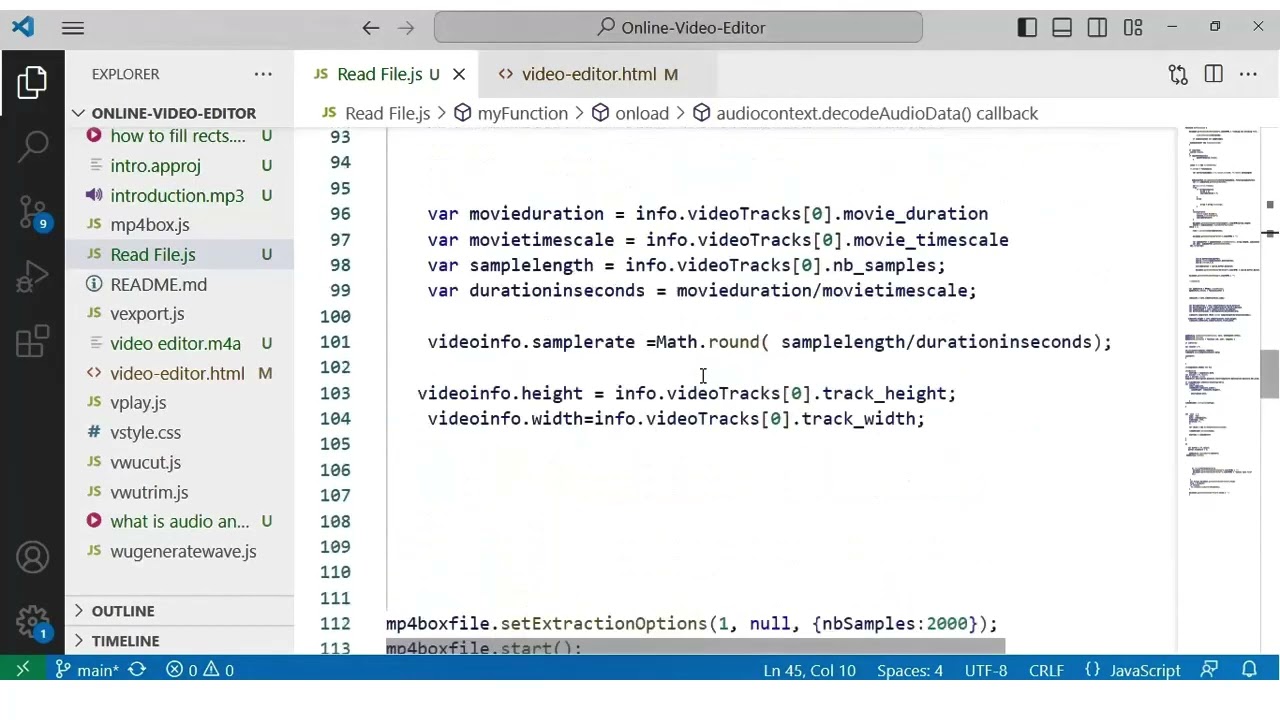
Task: Click the Online-Video-Editor command center search
Action: click(x=678, y=28)
